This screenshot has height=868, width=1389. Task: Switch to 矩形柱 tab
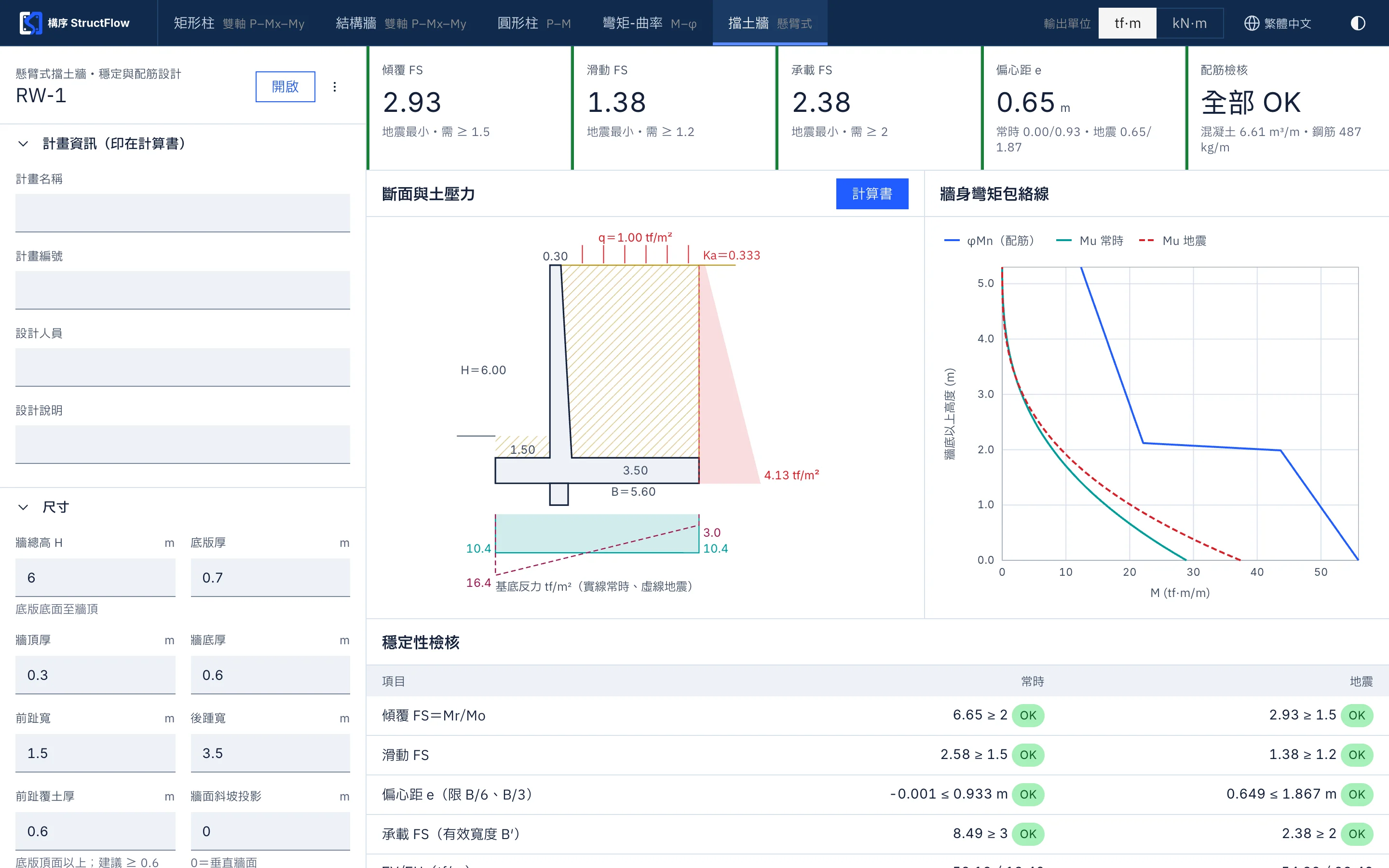pos(239,23)
